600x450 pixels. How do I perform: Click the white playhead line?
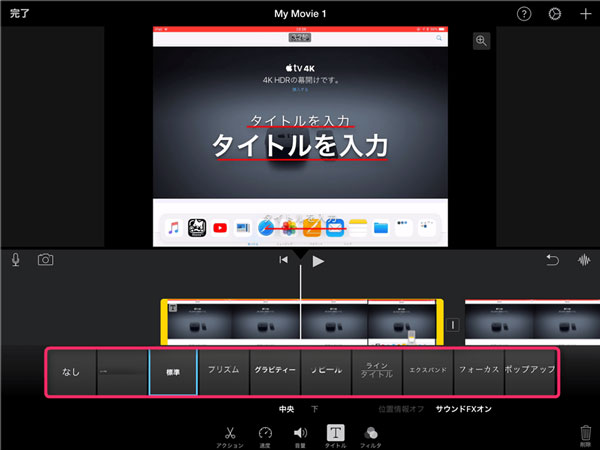pyautogui.click(x=300, y=302)
